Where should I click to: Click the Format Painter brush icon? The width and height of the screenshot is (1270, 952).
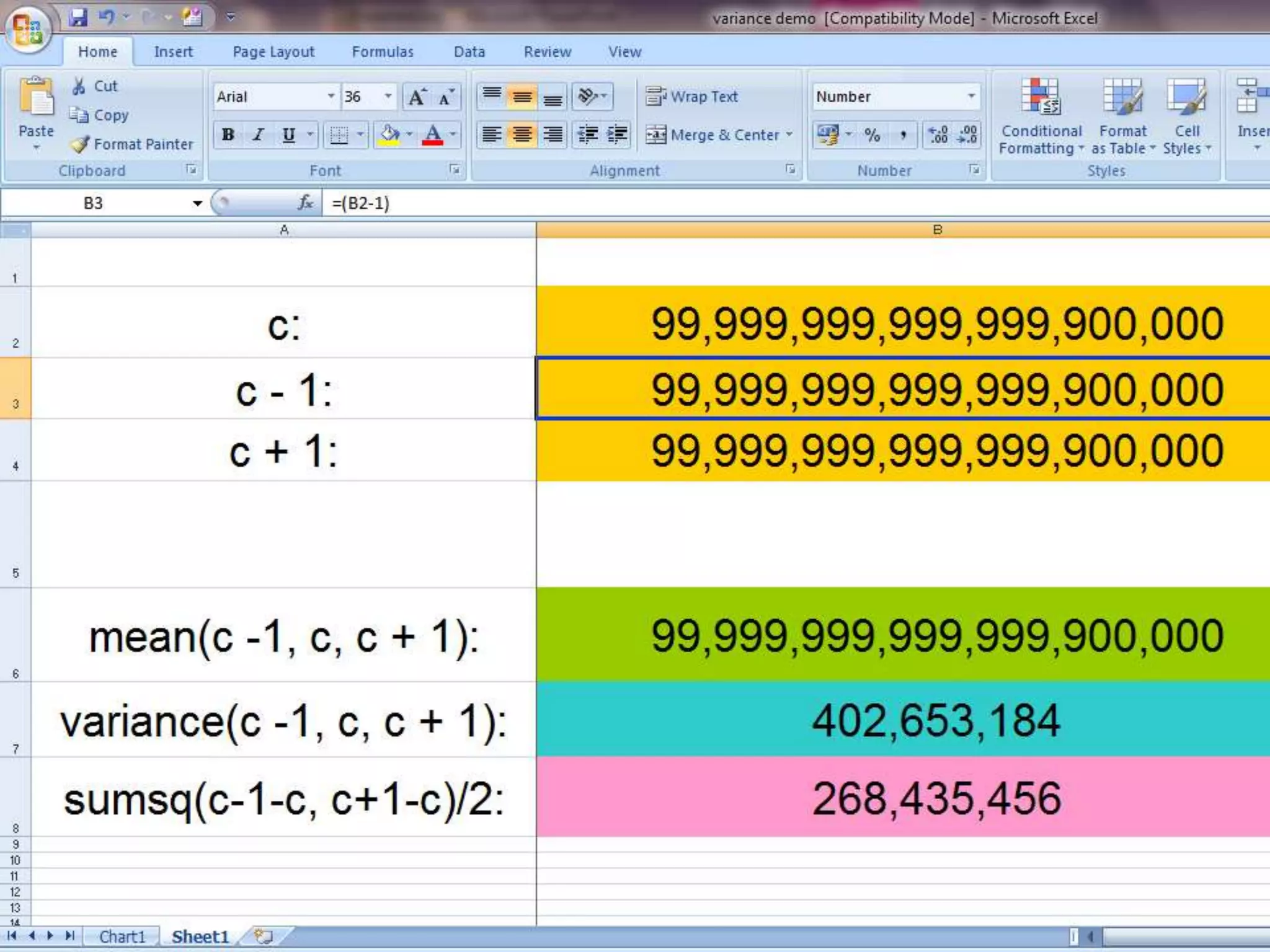click(x=80, y=144)
